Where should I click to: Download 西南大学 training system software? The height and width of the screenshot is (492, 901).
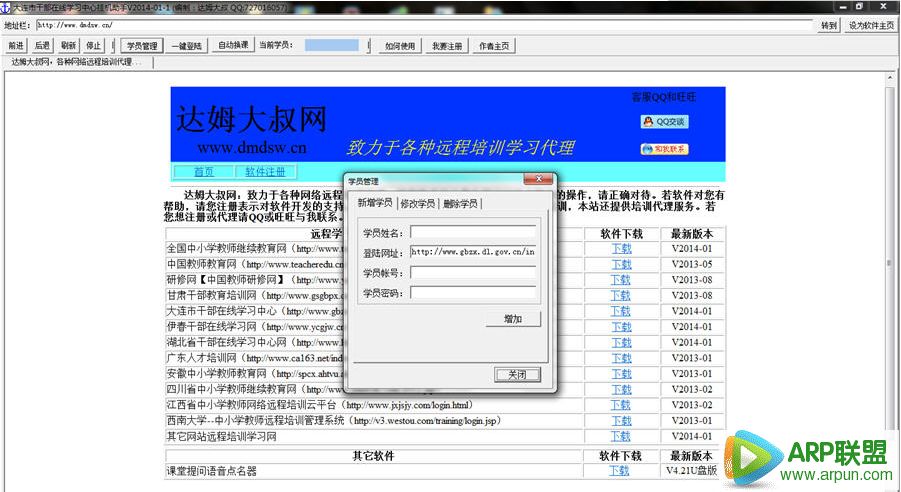tap(621, 421)
